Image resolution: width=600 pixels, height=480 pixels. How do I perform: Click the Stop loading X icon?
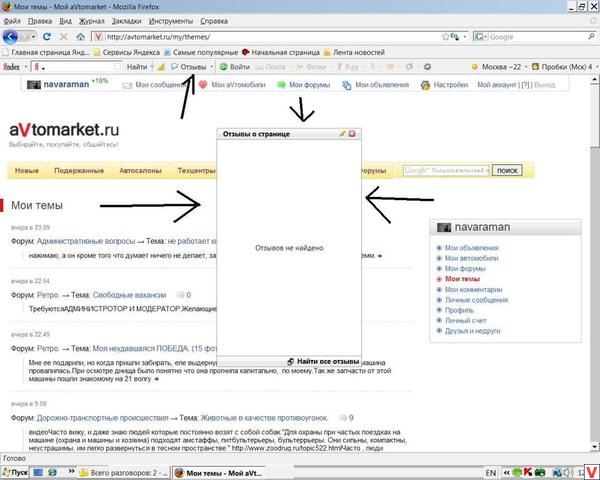[64, 37]
